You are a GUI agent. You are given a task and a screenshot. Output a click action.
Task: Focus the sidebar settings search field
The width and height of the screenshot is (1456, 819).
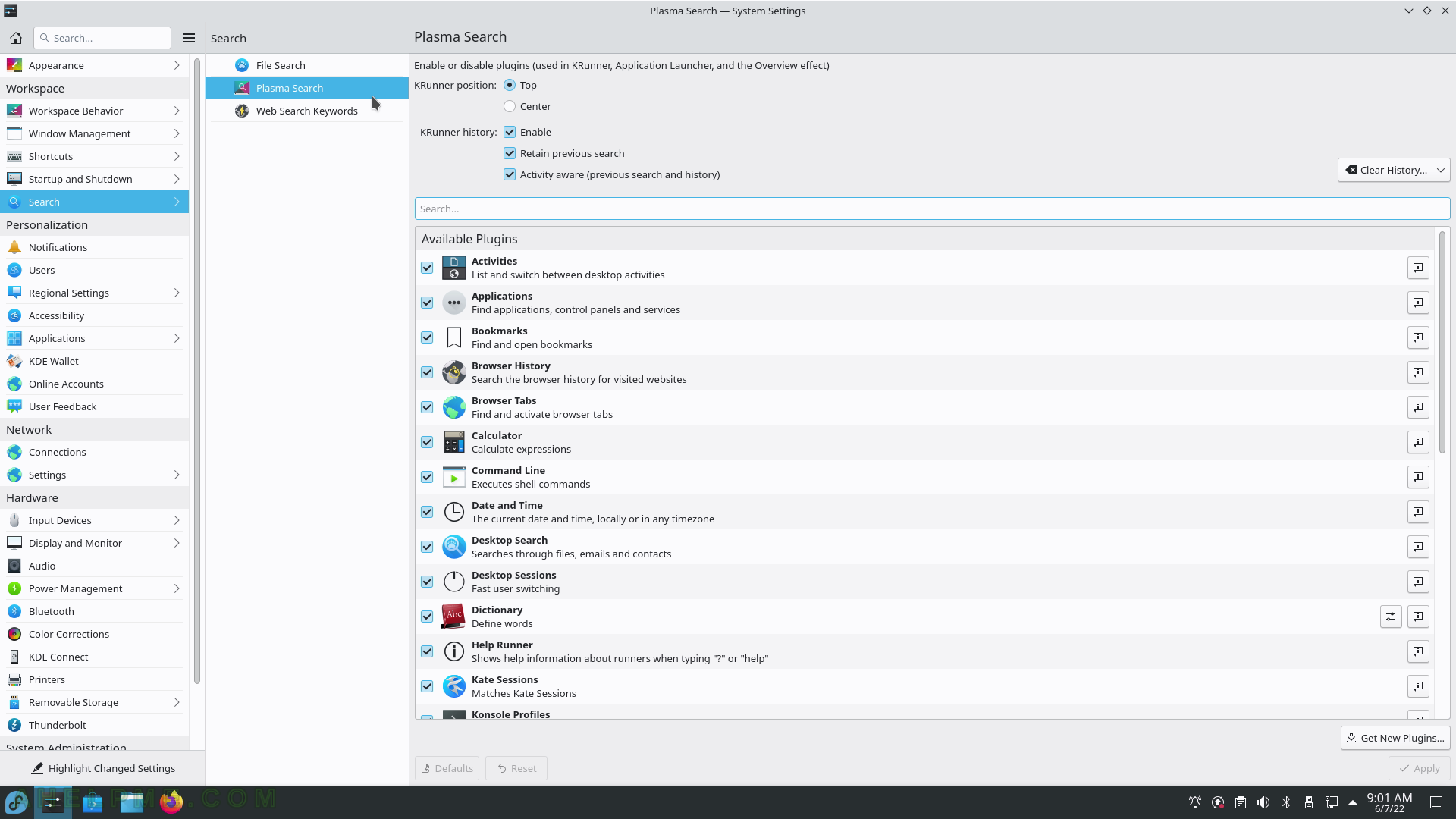pos(102,38)
